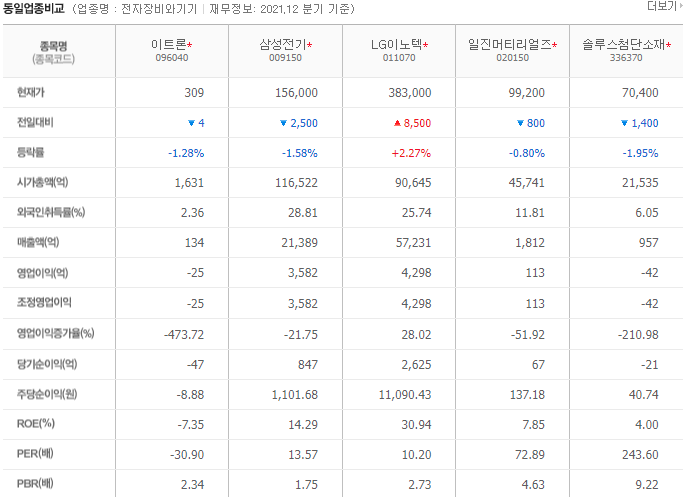Click the 영업이익증가율(%) row label

click(55, 333)
